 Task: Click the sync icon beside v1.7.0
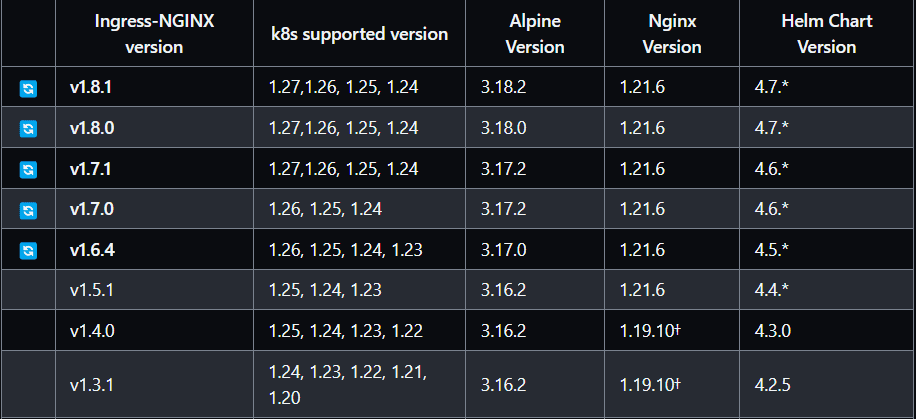[28, 210]
